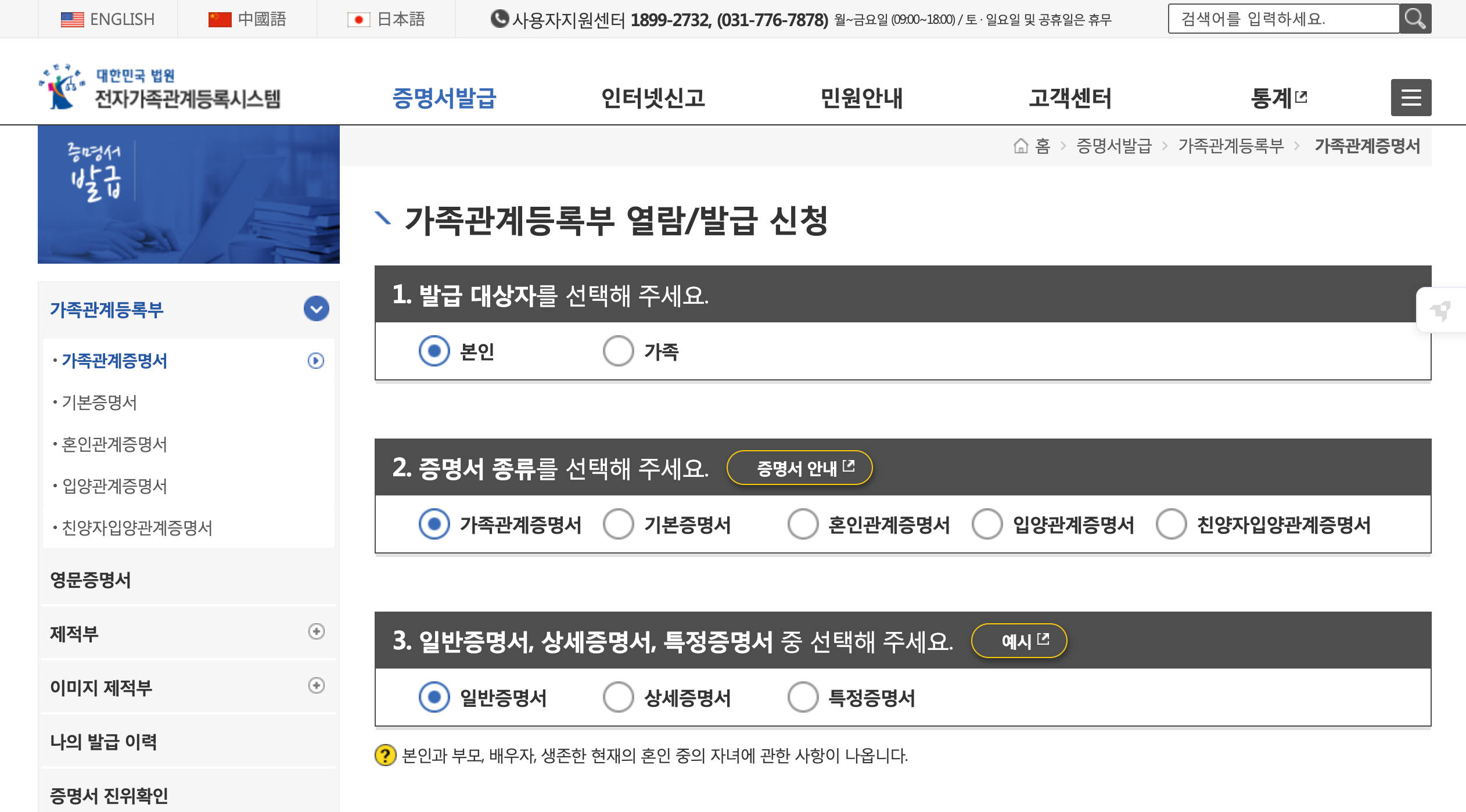Click the pin icon on right edge
The width and height of the screenshot is (1466, 812).
coord(1441,311)
